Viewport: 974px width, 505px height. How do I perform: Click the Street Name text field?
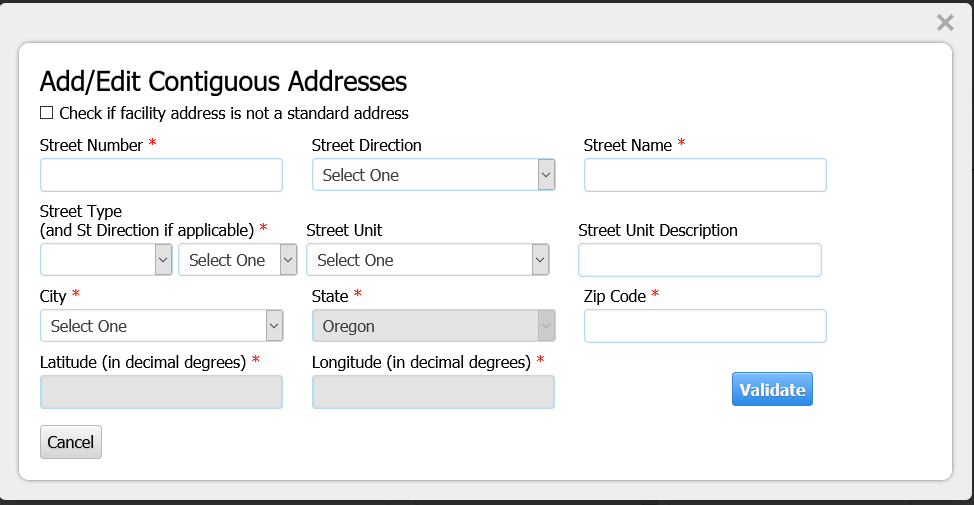coord(705,175)
